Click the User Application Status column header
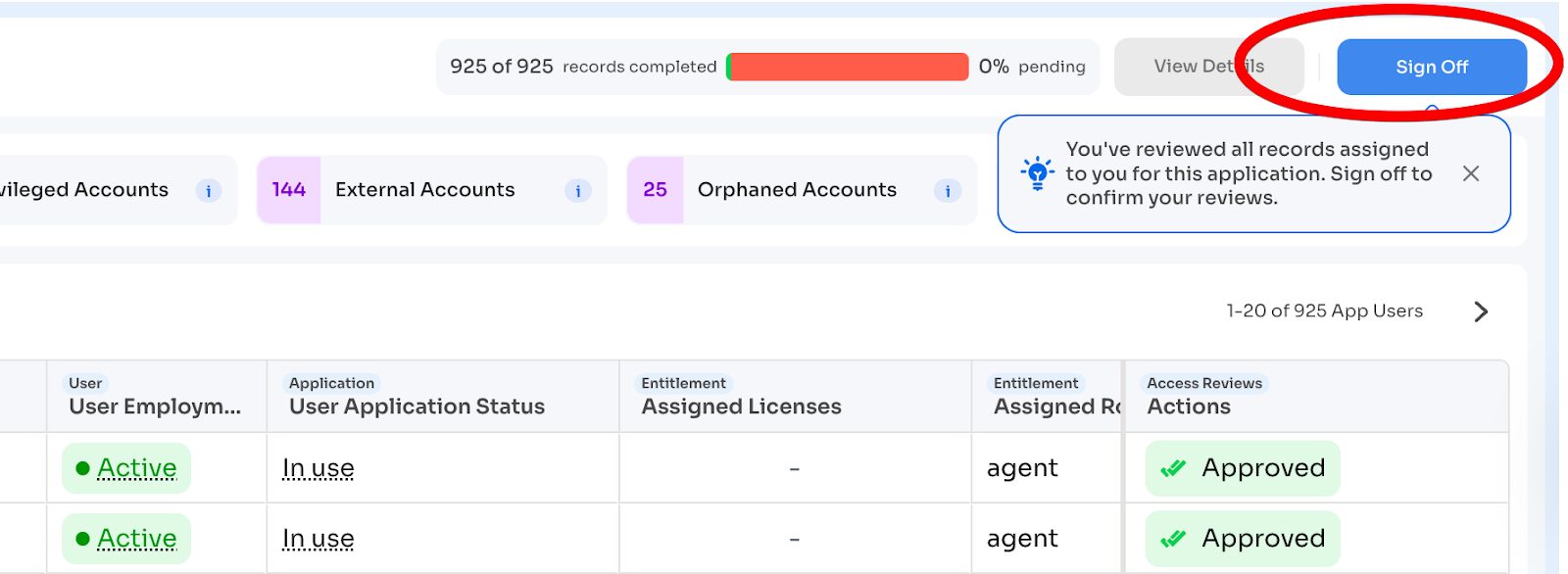Screen dimensions: 1568x574 point(416,407)
